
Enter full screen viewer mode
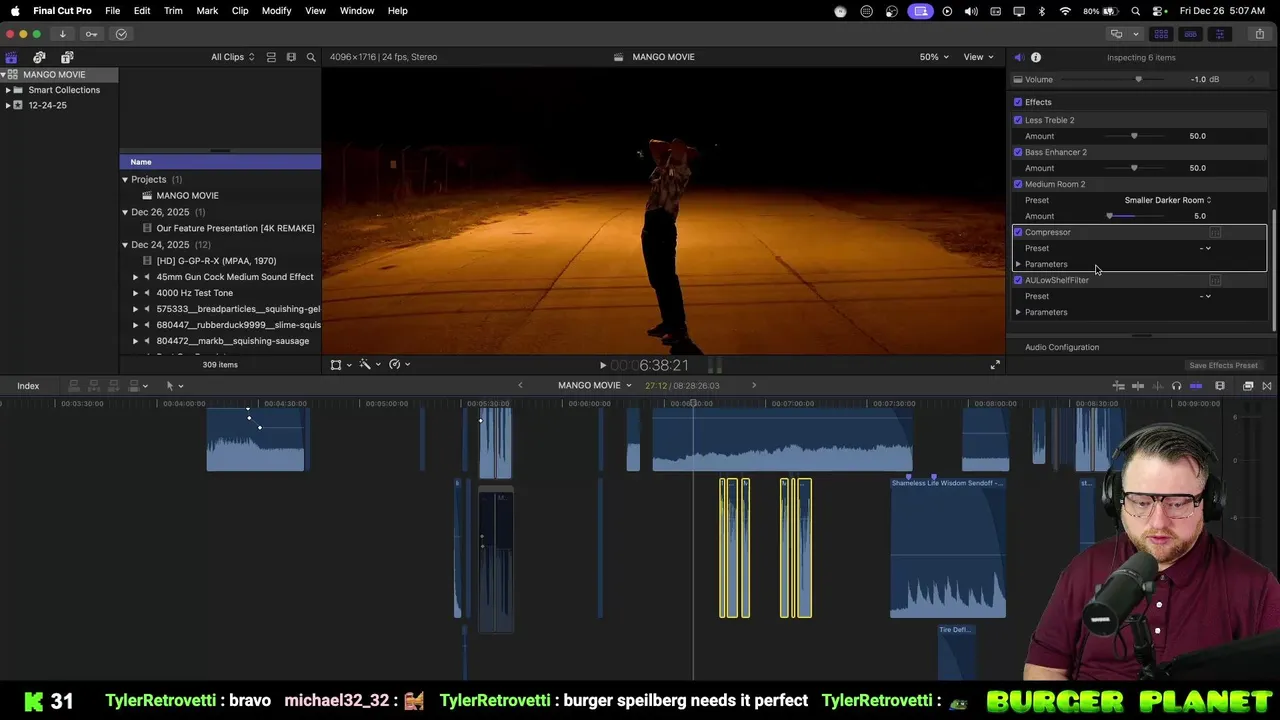[x=995, y=365]
